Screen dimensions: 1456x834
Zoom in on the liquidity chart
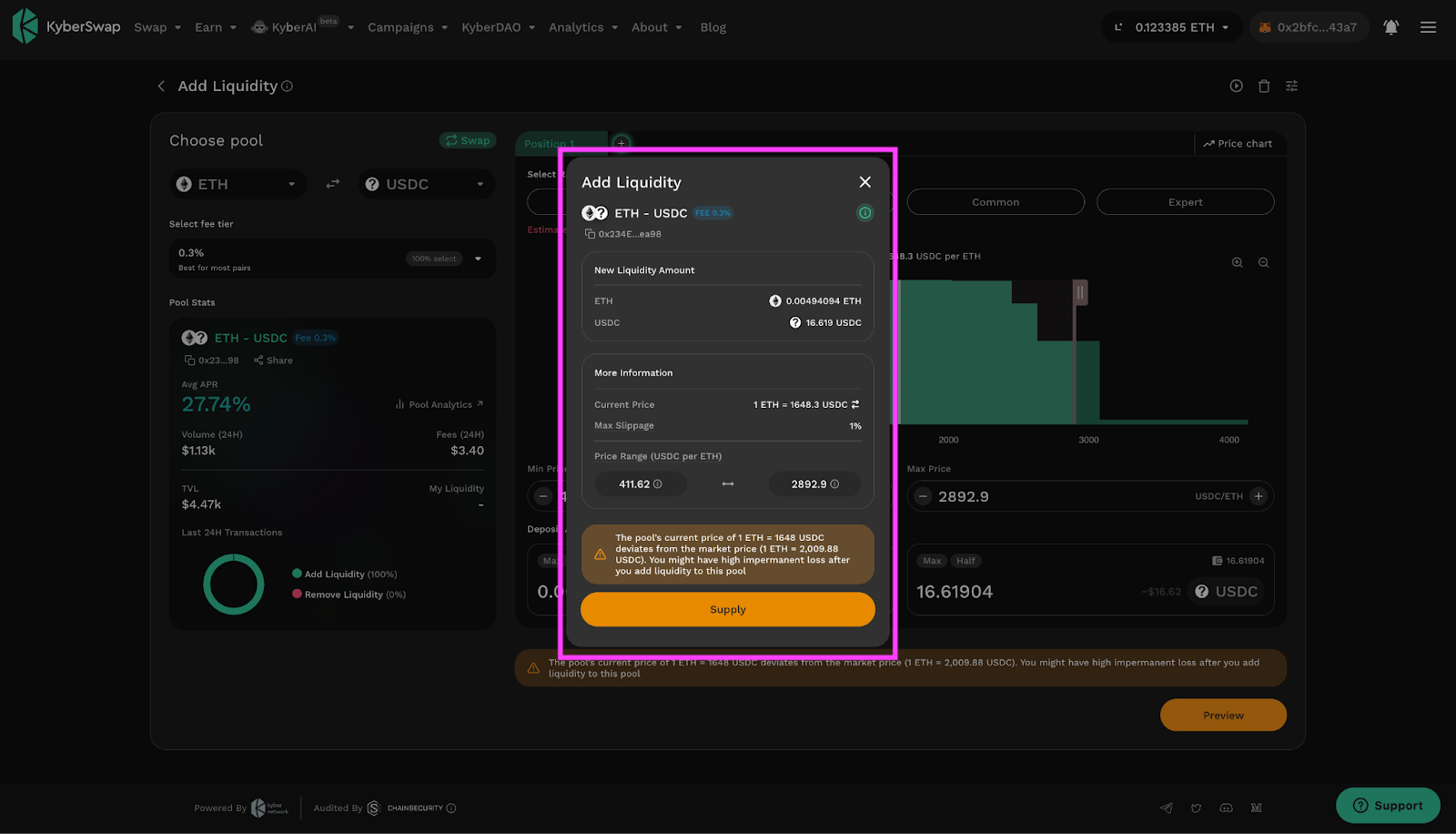tap(1238, 262)
